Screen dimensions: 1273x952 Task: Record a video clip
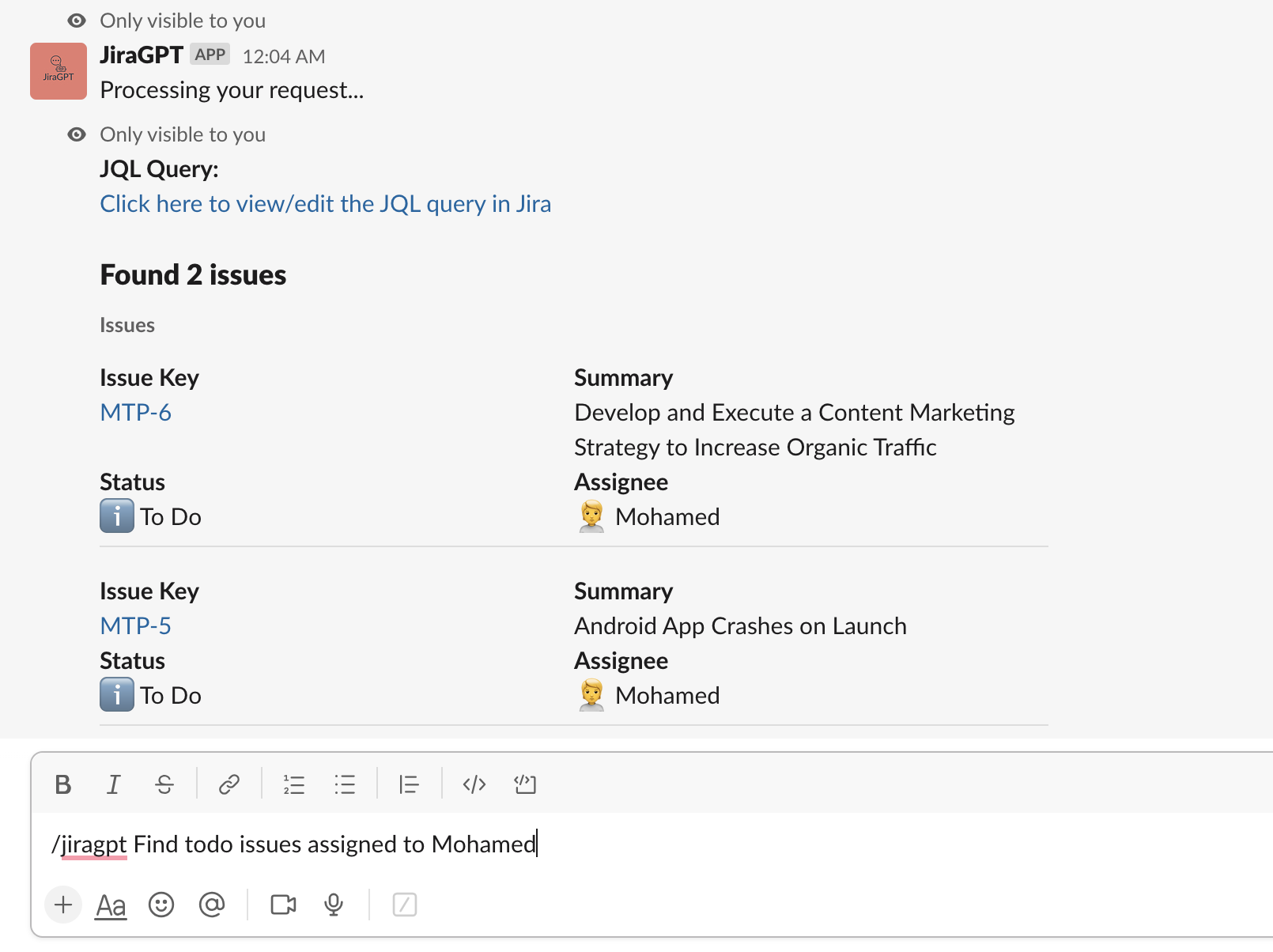click(283, 905)
